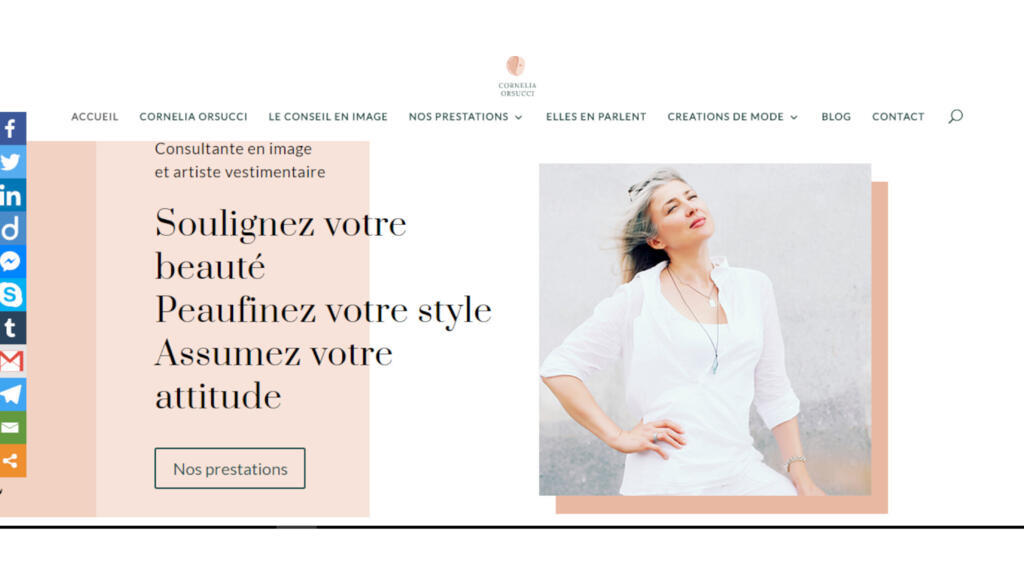
Task: Click the Nos prestations outlined button
Action: tap(230, 468)
